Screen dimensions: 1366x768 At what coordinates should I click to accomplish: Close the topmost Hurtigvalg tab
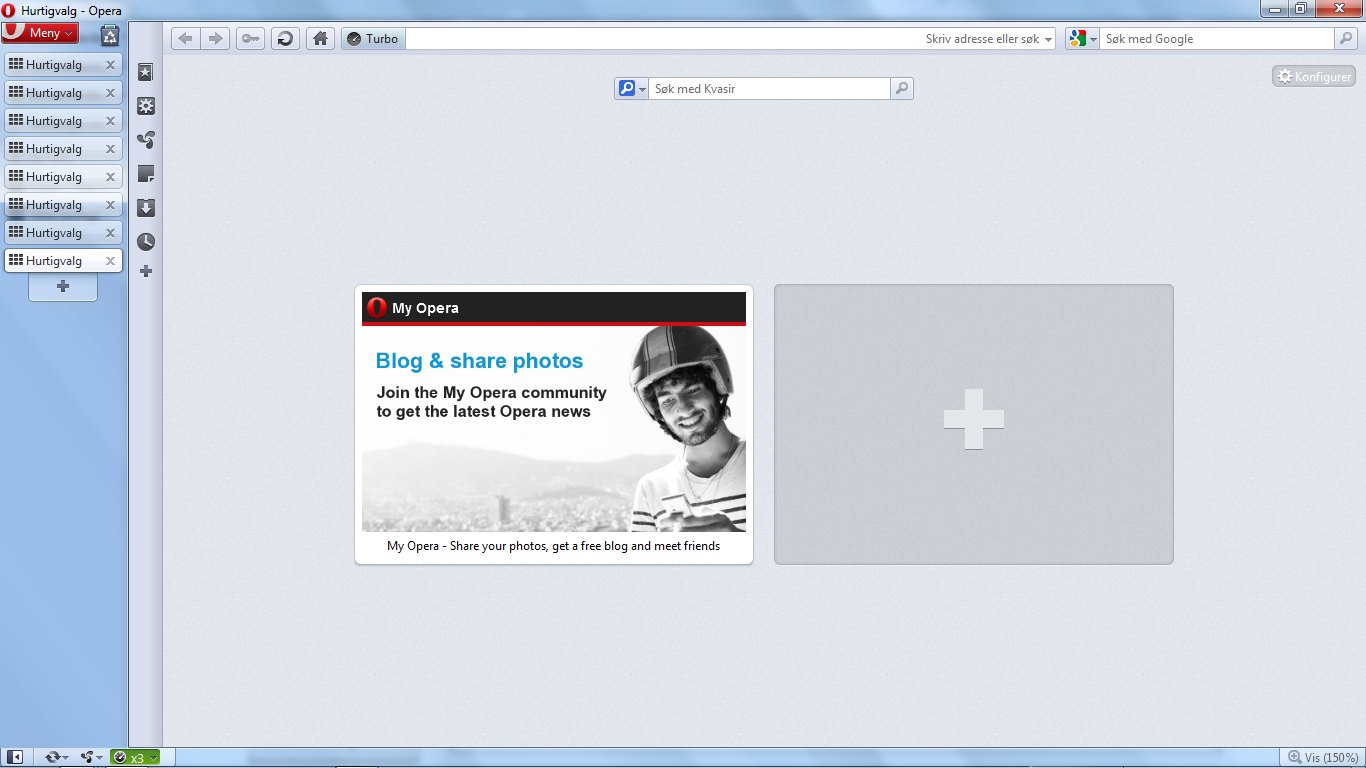[111, 65]
